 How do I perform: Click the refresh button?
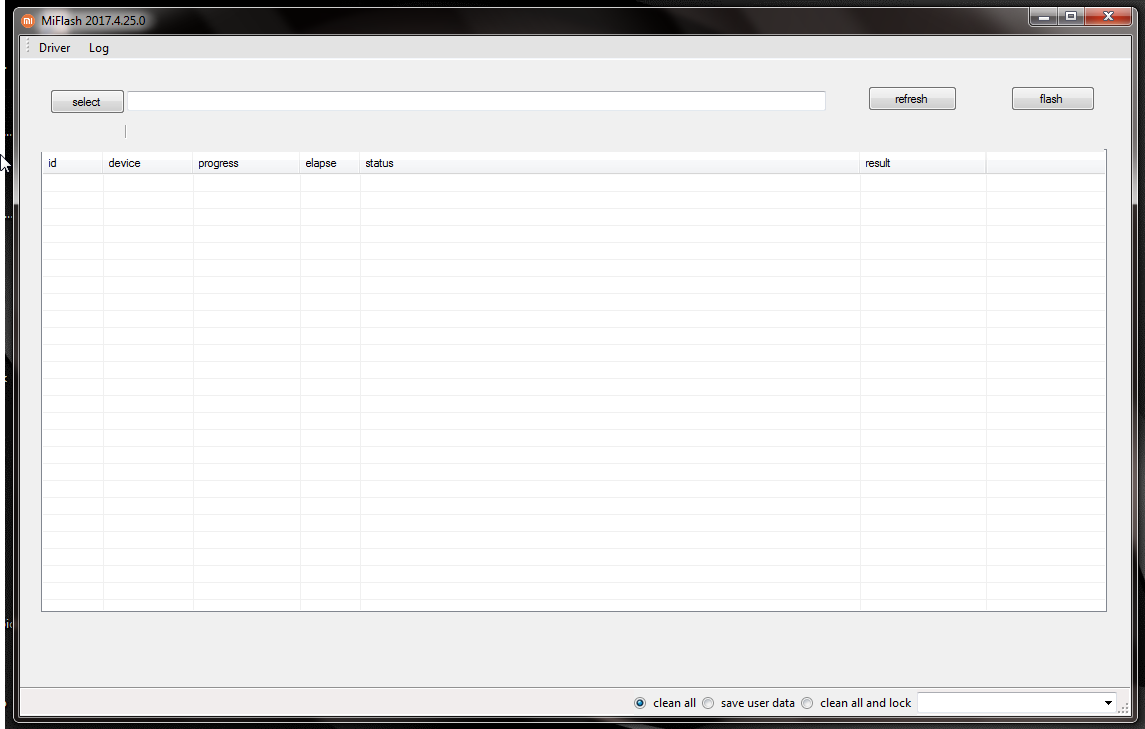(x=912, y=99)
